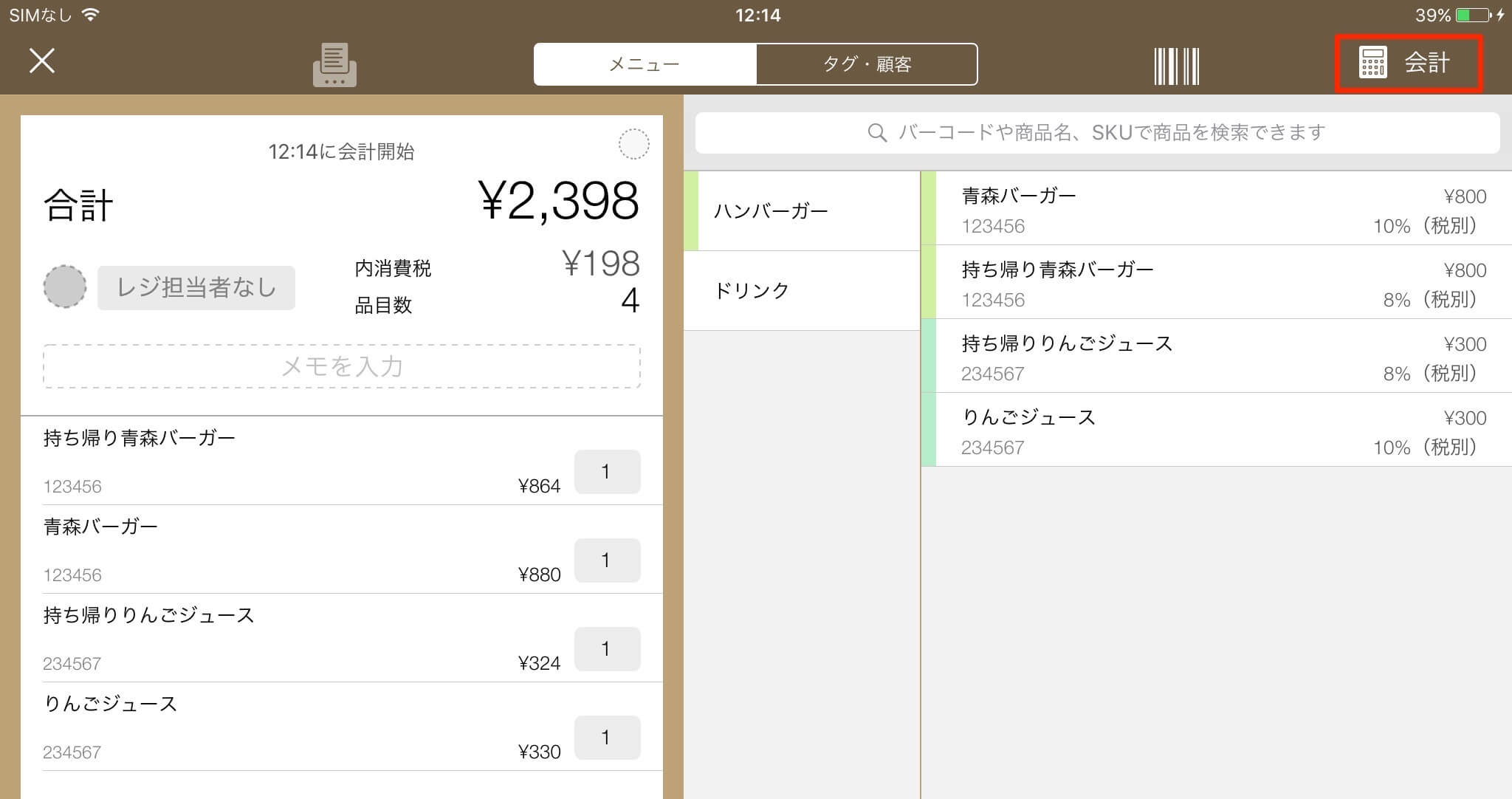1512x799 pixels.
Task: Change quantity of ¥880 青森バーガー in cart
Action: click(607, 560)
